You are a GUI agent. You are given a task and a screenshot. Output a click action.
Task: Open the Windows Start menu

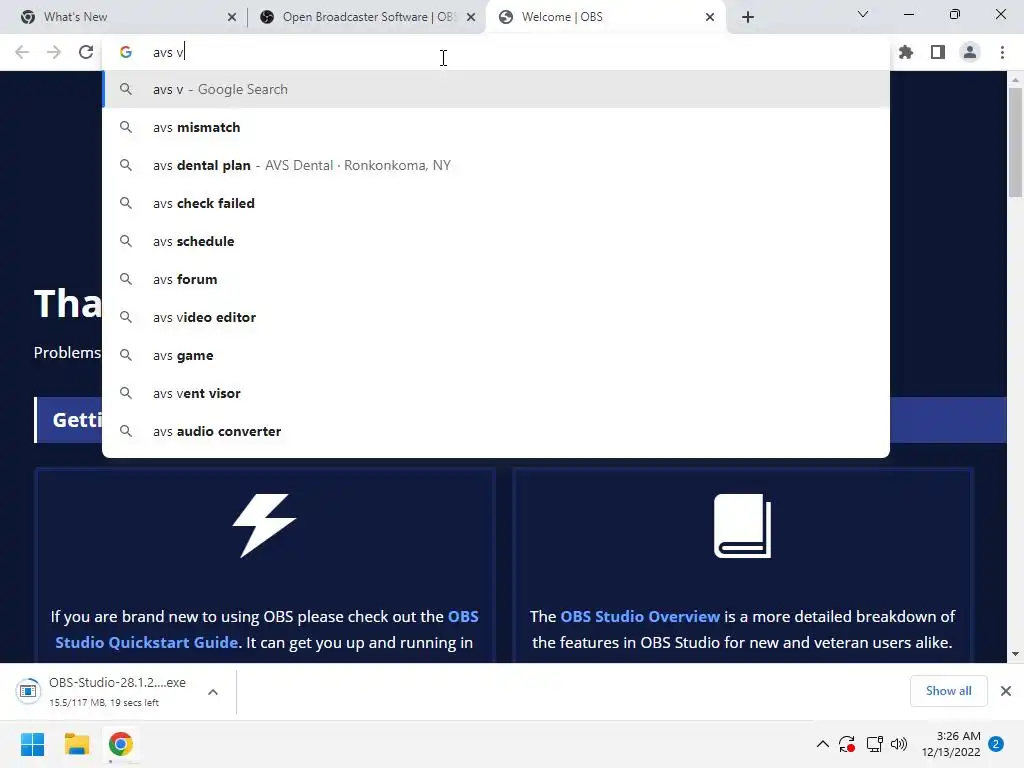click(x=32, y=744)
